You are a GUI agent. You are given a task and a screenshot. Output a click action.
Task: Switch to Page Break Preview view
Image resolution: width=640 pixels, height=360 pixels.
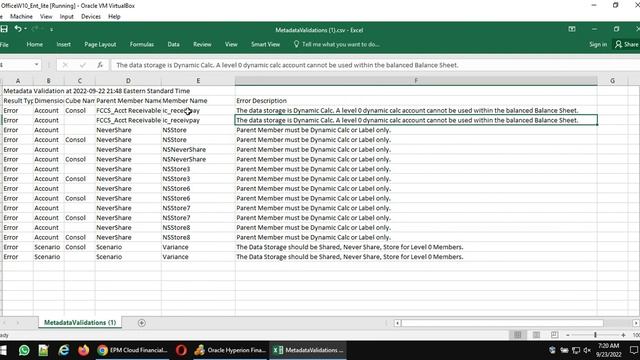point(554,335)
